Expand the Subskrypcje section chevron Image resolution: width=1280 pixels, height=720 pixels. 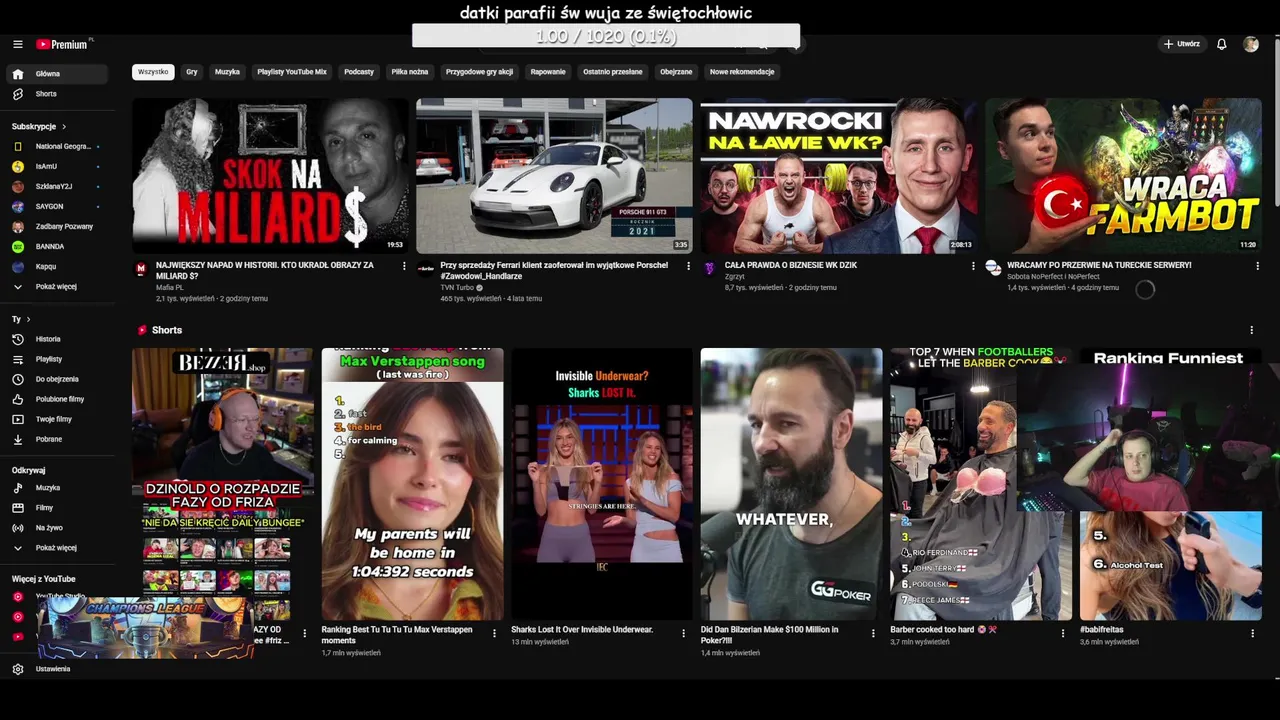point(64,127)
